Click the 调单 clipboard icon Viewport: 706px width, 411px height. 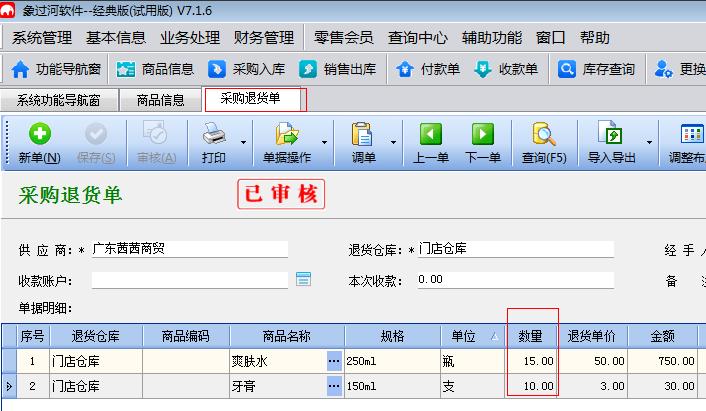click(362, 134)
